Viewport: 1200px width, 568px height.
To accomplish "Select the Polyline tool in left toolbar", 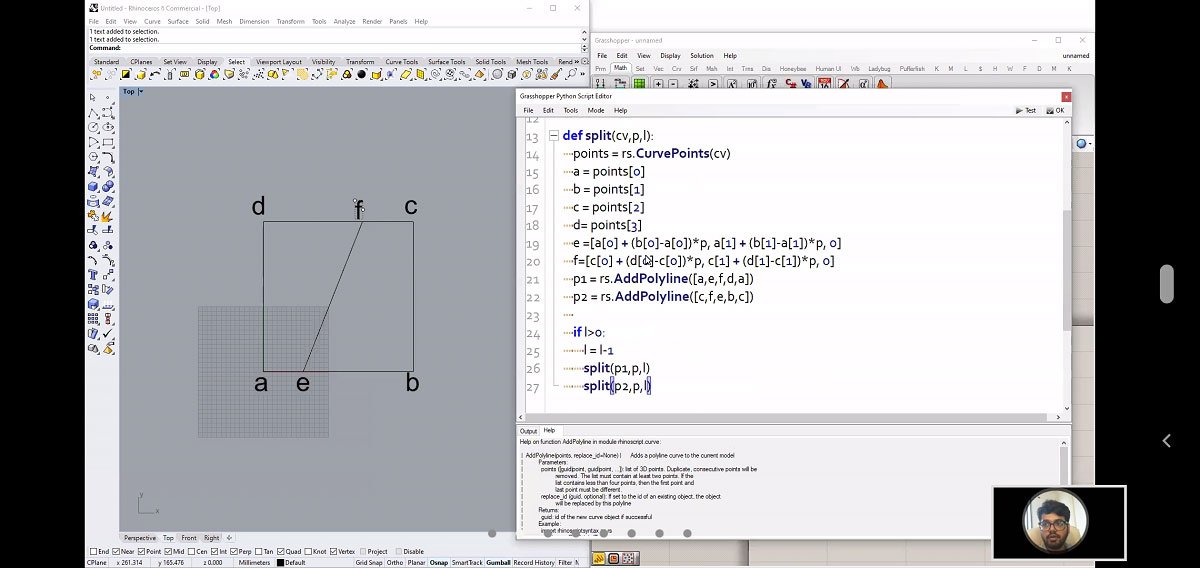I will [x=93, y=113].
